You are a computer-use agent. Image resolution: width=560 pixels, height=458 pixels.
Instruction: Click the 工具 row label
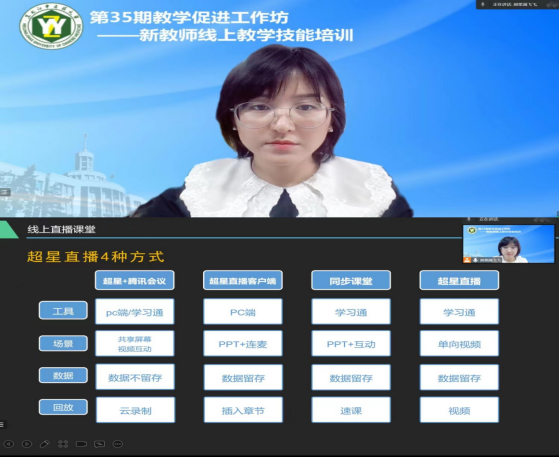coord(63,311)
